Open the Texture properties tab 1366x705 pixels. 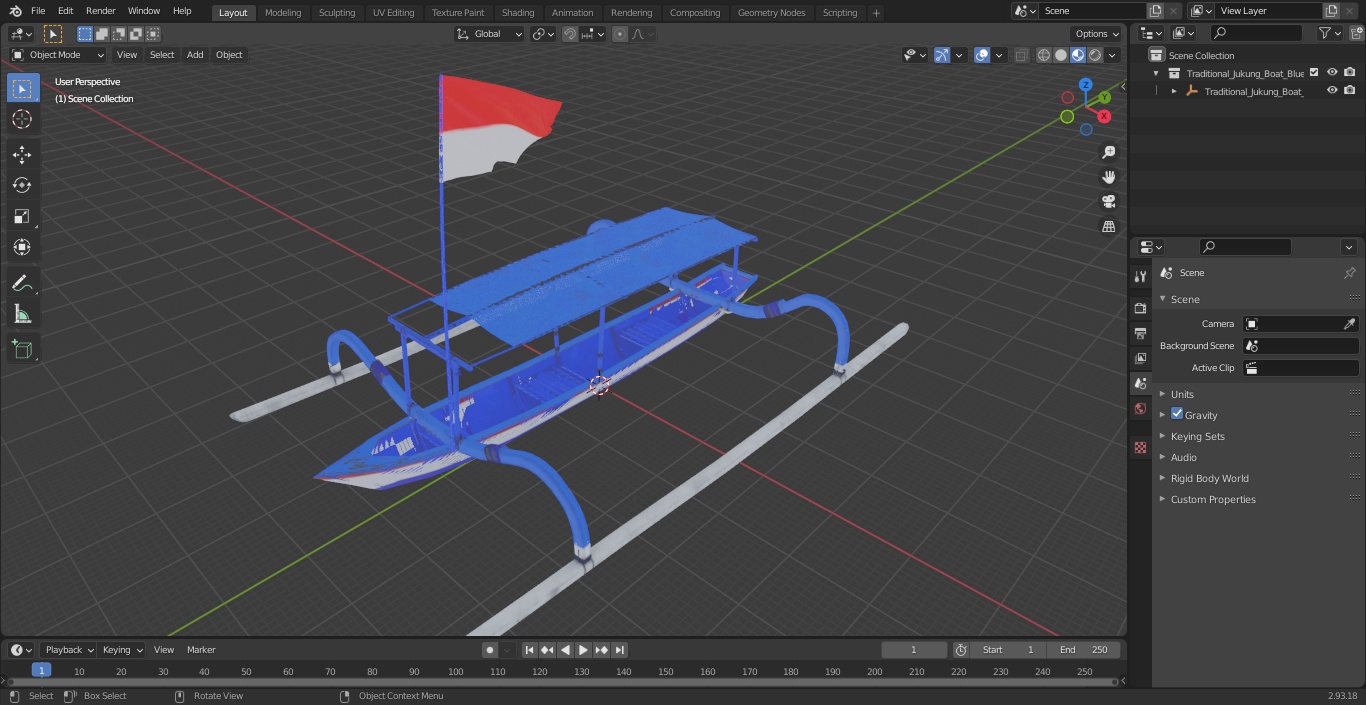pyautogui.click(x=1140, y=447)
